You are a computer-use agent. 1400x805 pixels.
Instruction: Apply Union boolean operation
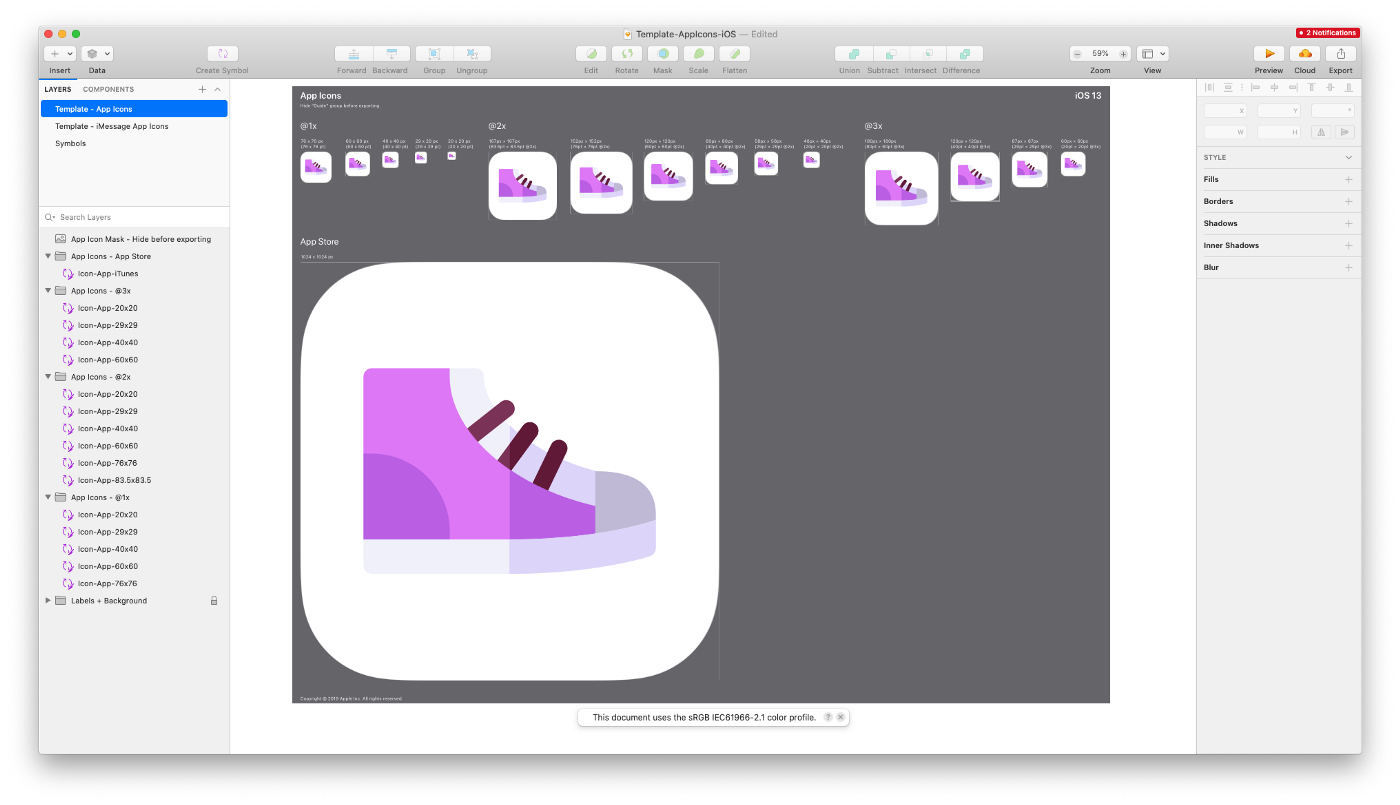pyautogui.click(x=853, y=54)
